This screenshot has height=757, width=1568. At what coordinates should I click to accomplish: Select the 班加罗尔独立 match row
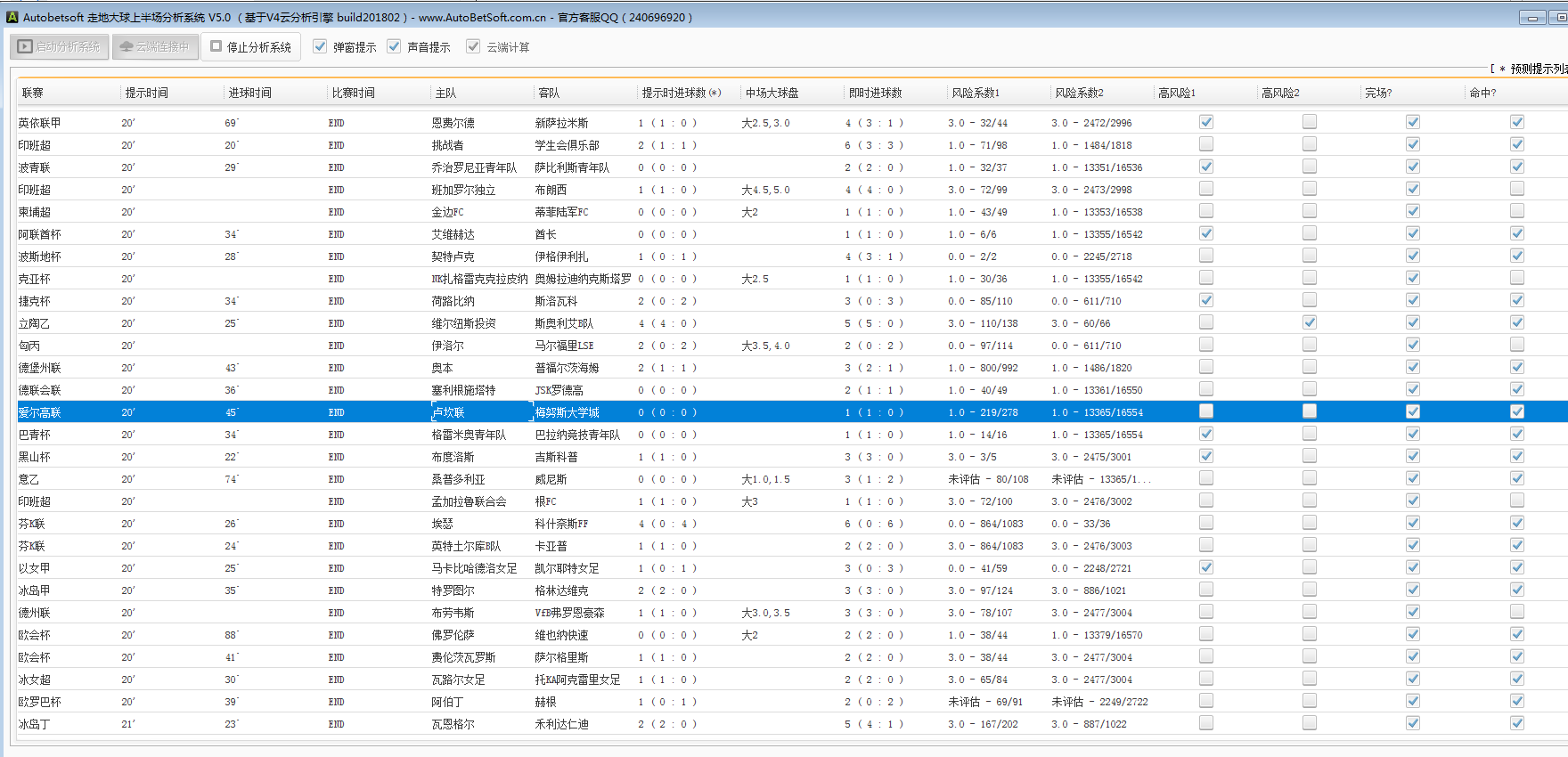pos(463,190)
